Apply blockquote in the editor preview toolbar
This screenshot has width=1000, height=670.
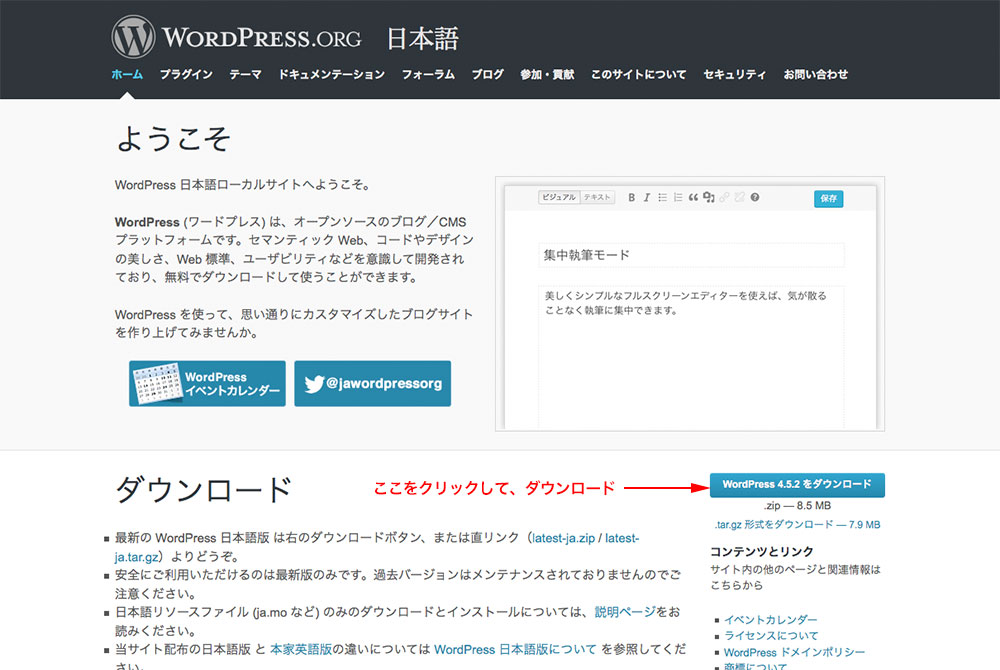pyautogui.click(x=693, y=198)
